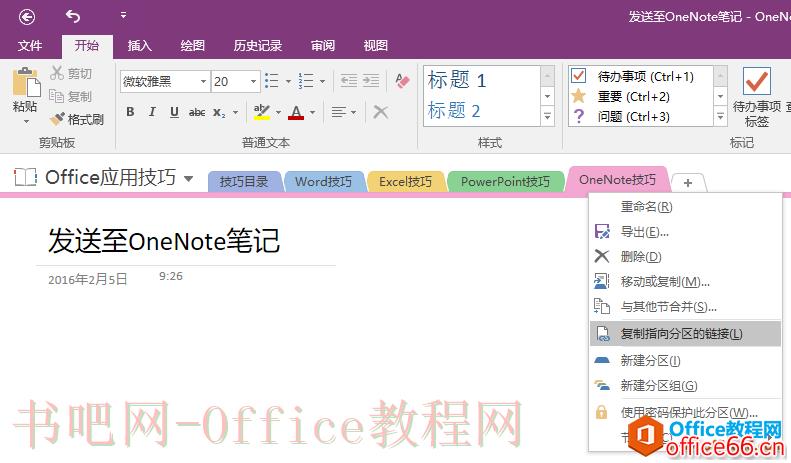Open the 微软雅黑 font name dropdown

tap(203, 81)
